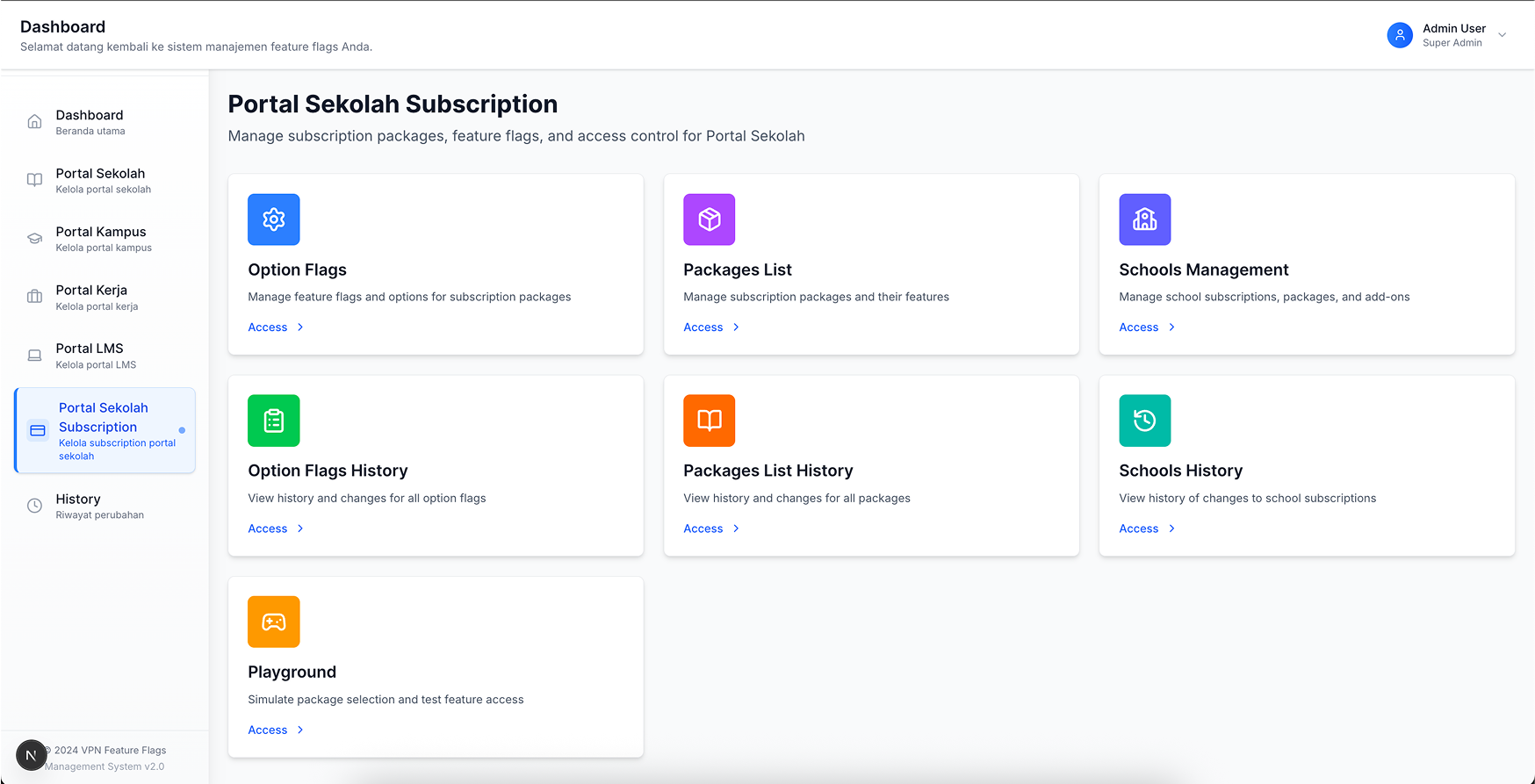
Task: Click the green clipboard Option Flags History icon
Action: tap(274, 421)
